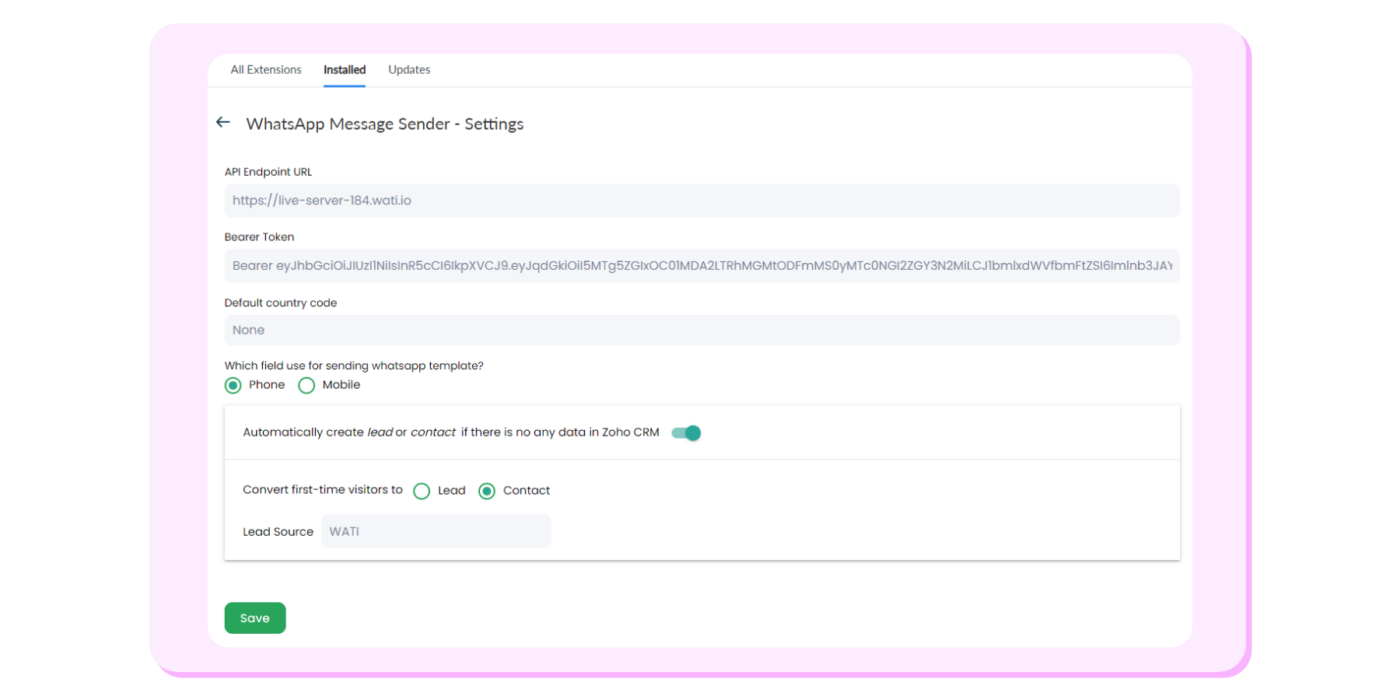Click the back arrow to exit settings

click(223, 121)
